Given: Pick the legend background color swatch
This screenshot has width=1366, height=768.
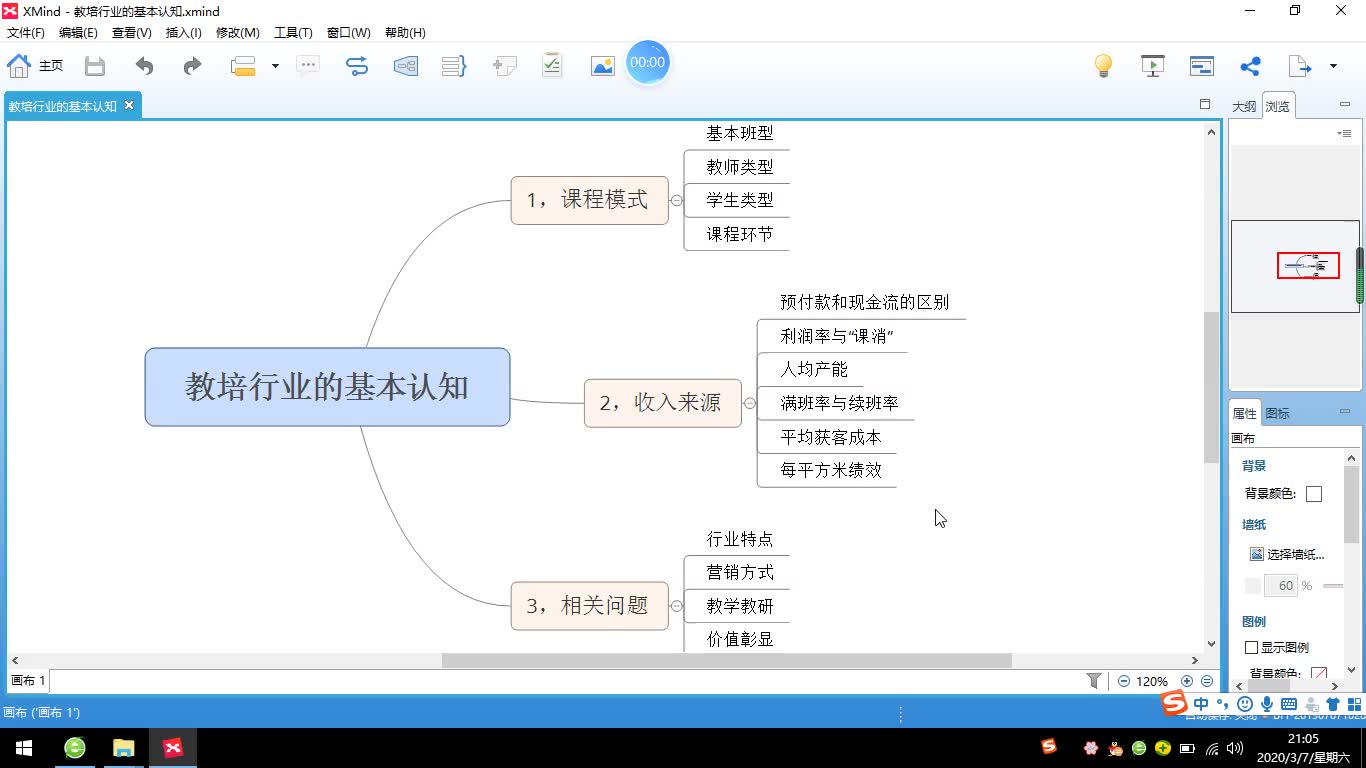Looking at the screenshot, I should [x=1319, y=675].
